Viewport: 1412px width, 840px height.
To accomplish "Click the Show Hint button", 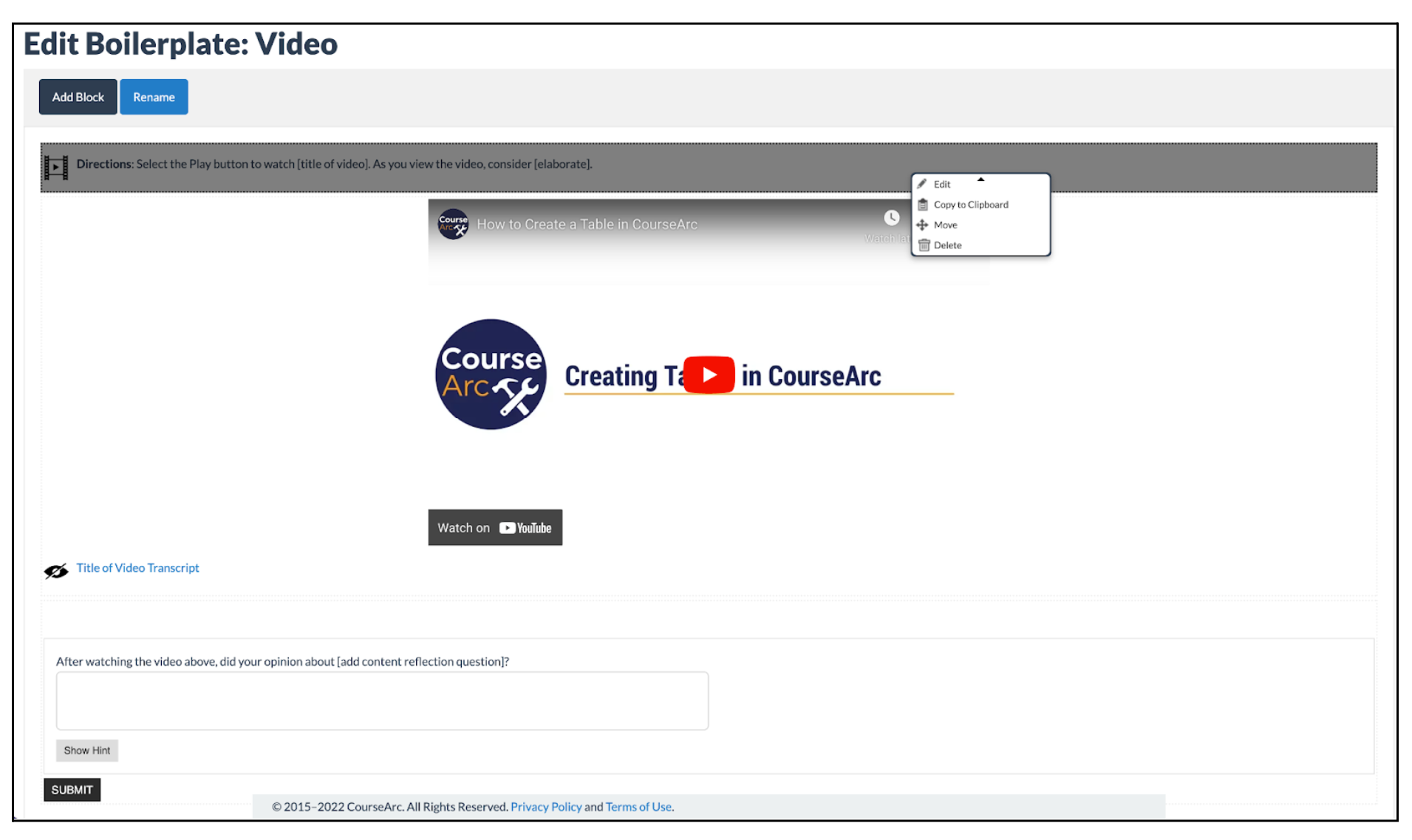I will coord(87,751).
